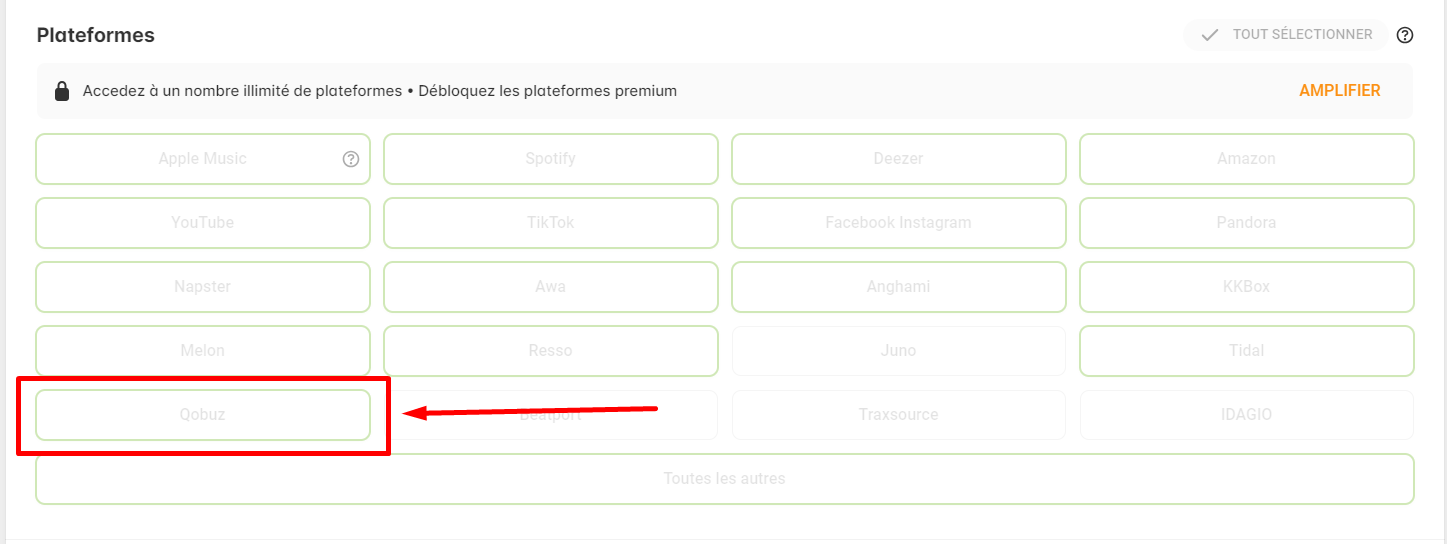Choose the Napster platform
This screenshot has height=544, width=1447.
(x=203, y=287)
